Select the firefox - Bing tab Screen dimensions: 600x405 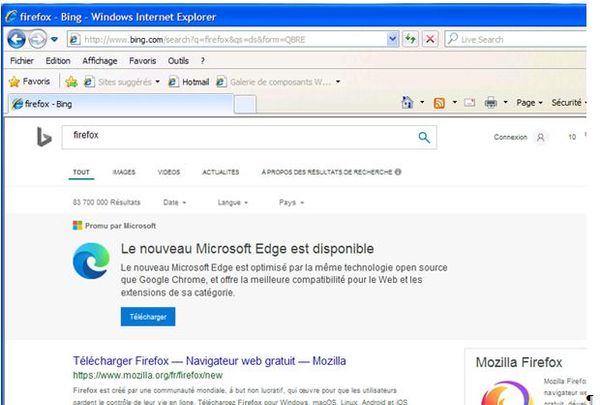coord(120,104)
